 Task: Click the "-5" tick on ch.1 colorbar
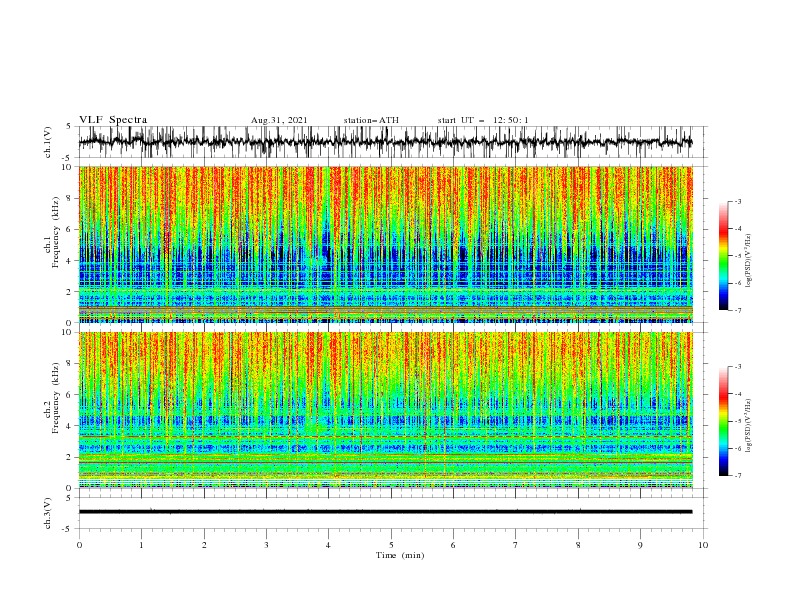(x=737, y=256)
